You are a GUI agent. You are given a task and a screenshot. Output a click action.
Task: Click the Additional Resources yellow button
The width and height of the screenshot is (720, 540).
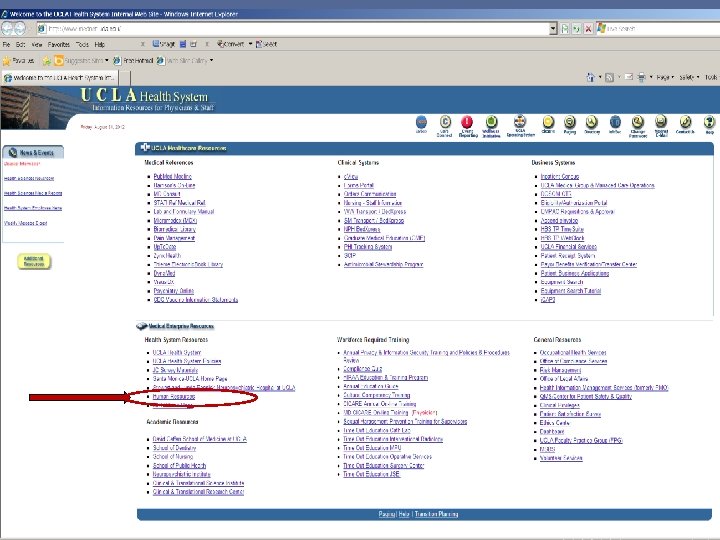34,261
